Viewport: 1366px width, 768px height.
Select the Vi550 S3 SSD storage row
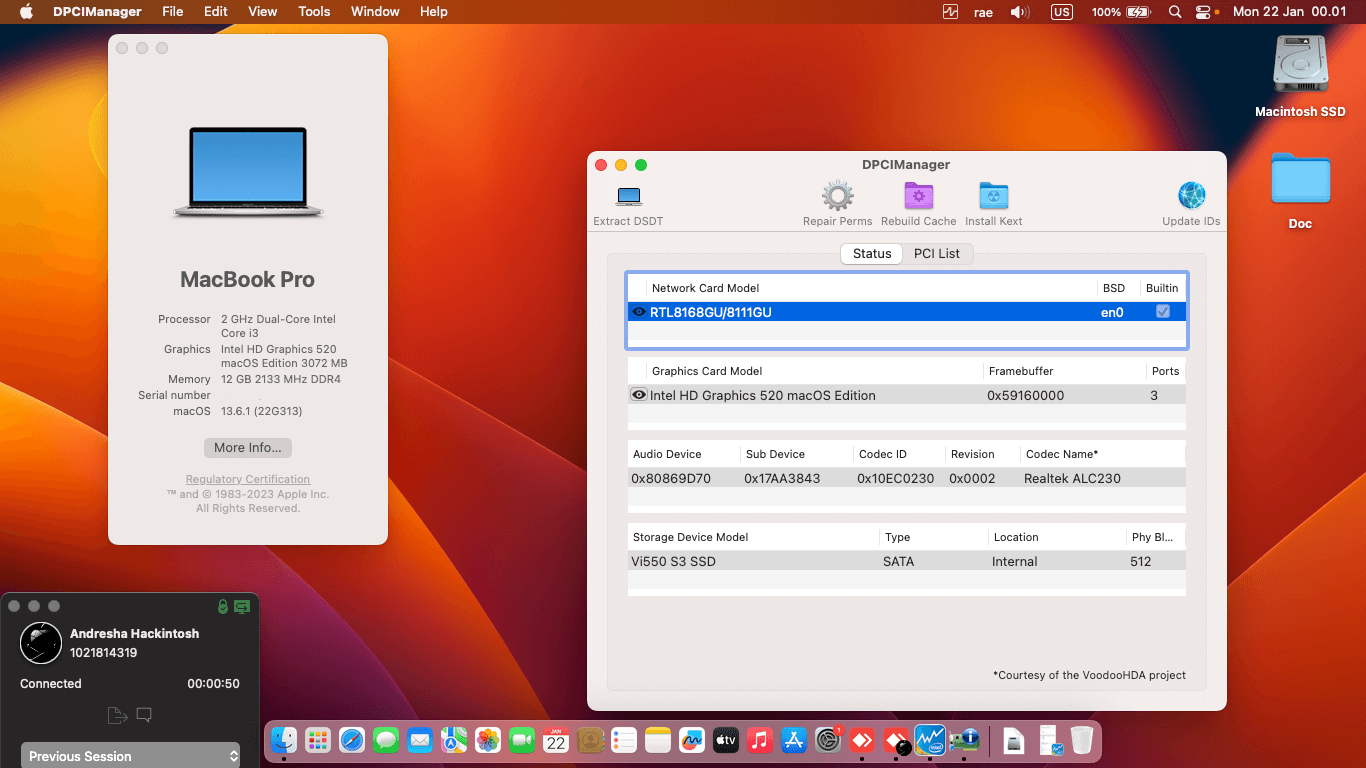coord(907,561)
